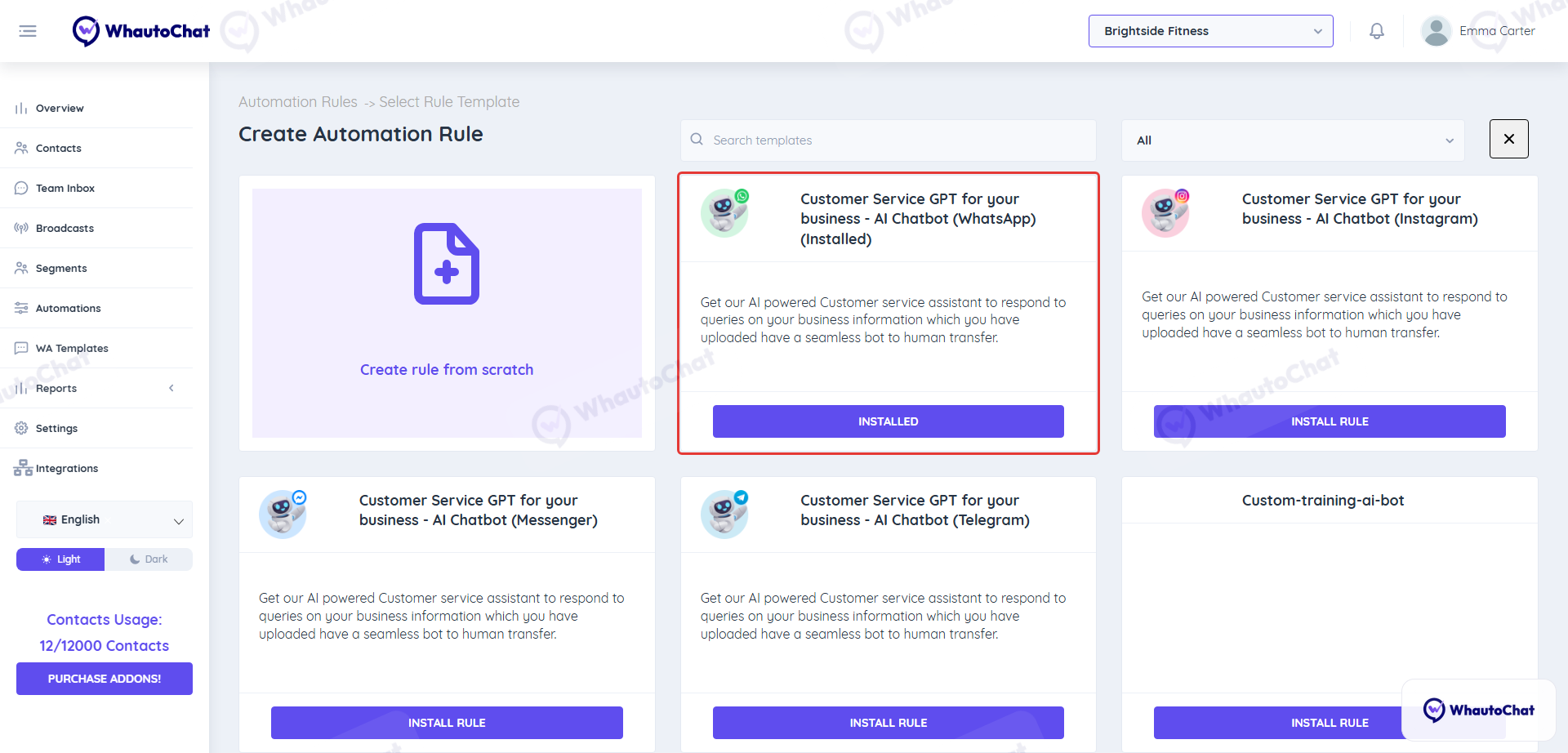Click PURCHASE ADDONS! button
Screen dimensions: 1568x753
pos(105,679)
